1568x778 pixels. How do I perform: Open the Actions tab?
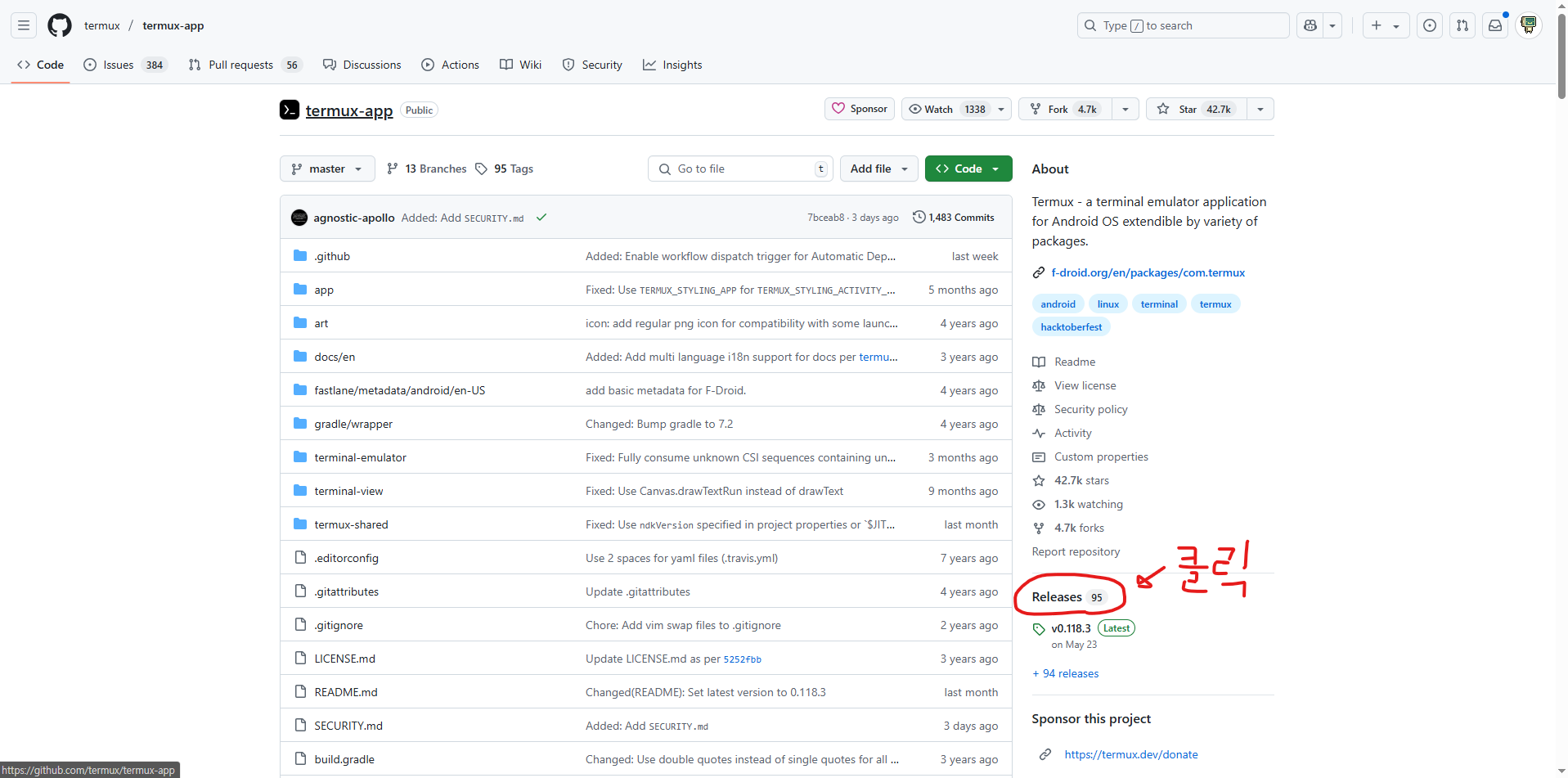450,65
